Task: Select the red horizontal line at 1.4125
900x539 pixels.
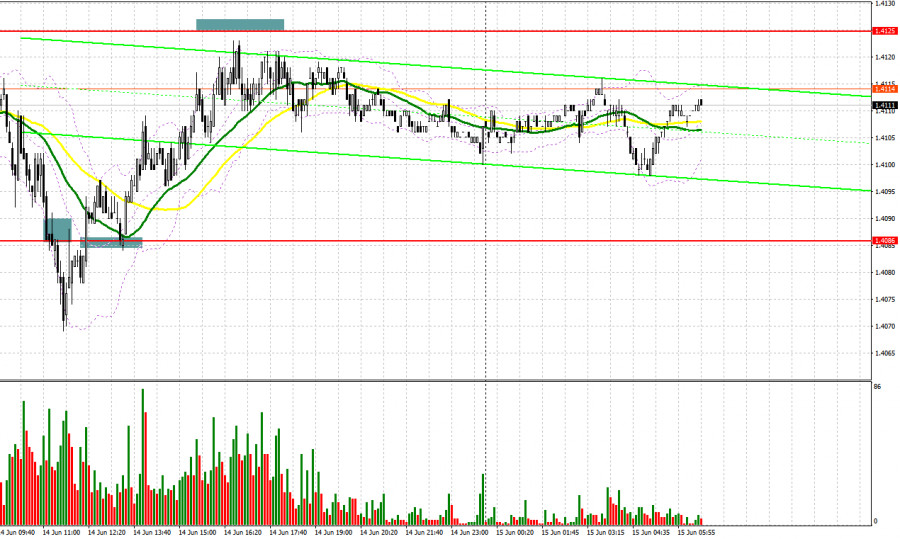Action: 436,31
